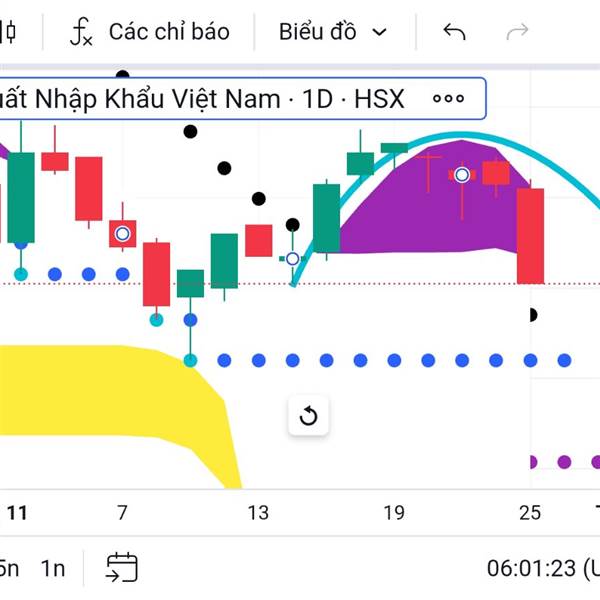This screenshot has height=600, width=600.
Task: Click the greyed-out redo arrow
Action: [x=517, y=32]
